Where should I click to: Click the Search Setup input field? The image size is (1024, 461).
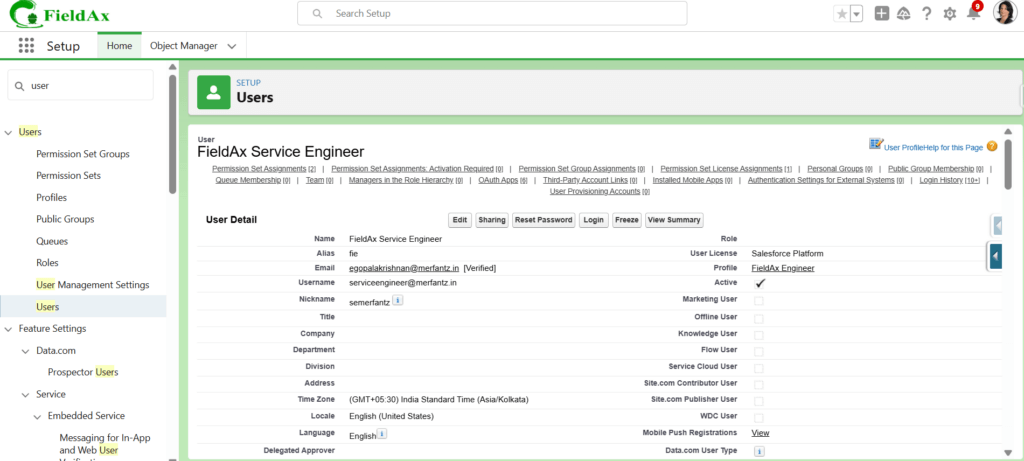(x=492, y=13)
